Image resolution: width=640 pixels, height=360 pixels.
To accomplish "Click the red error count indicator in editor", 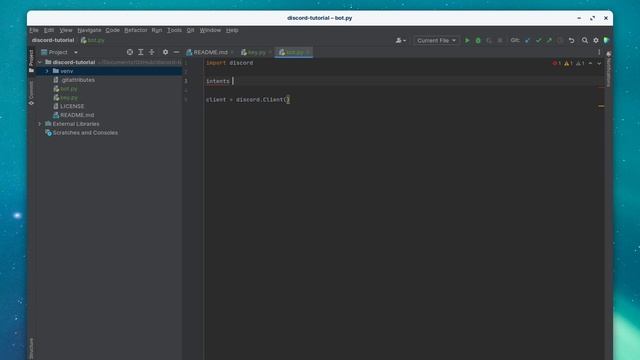I will [x=557, y=63].
